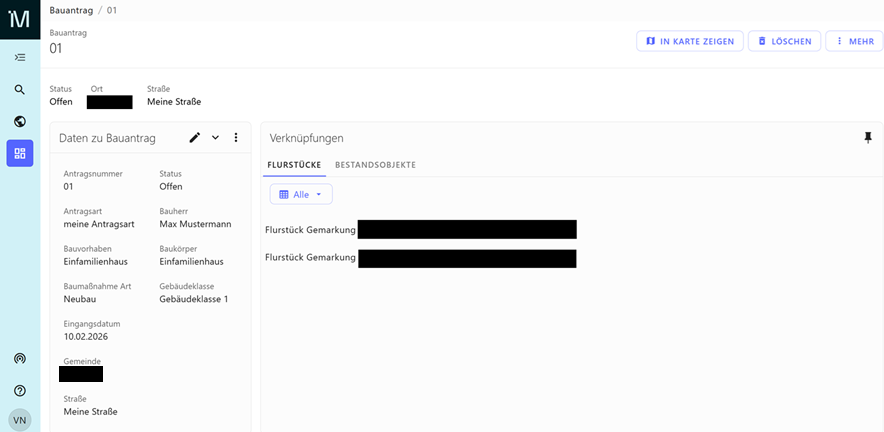
Task: Click breadcrumb entry 01
Action: [112, 10]
